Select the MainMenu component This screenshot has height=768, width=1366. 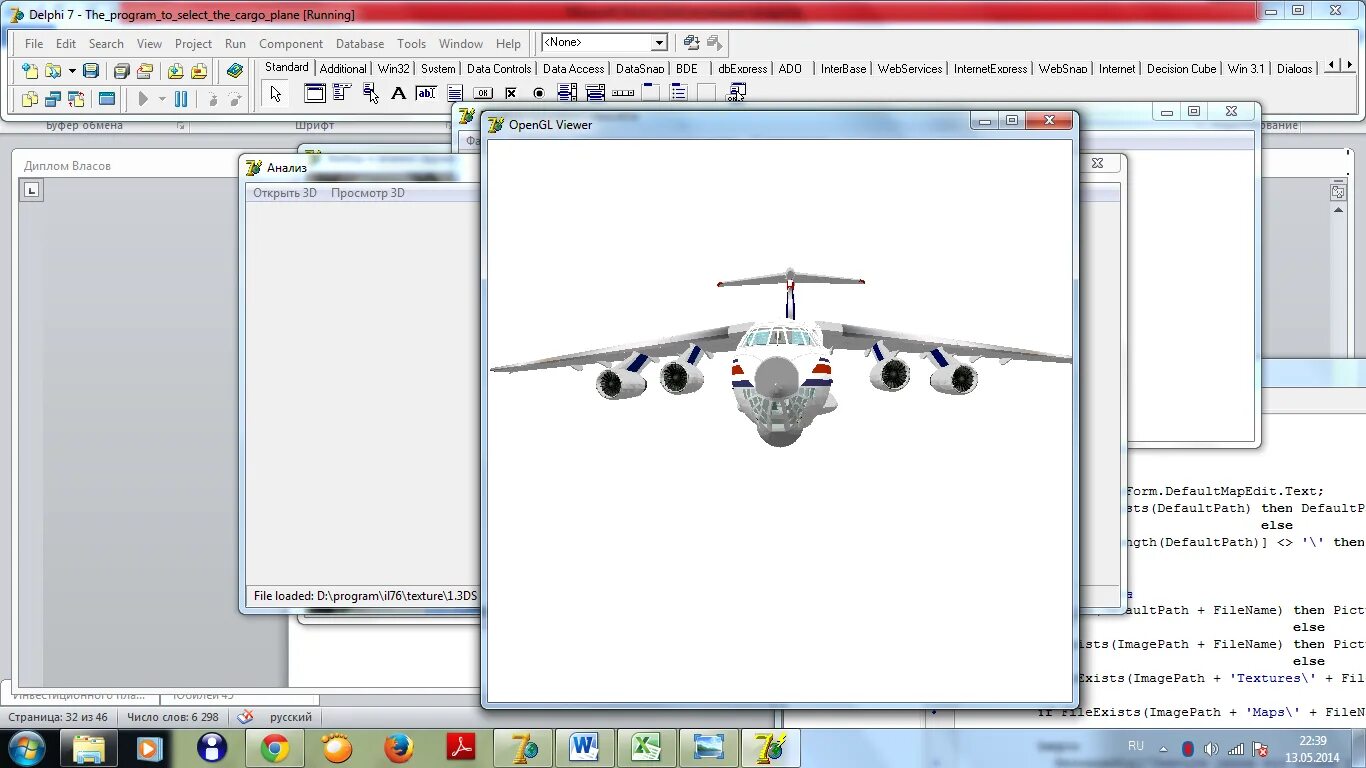coord(343,93)
